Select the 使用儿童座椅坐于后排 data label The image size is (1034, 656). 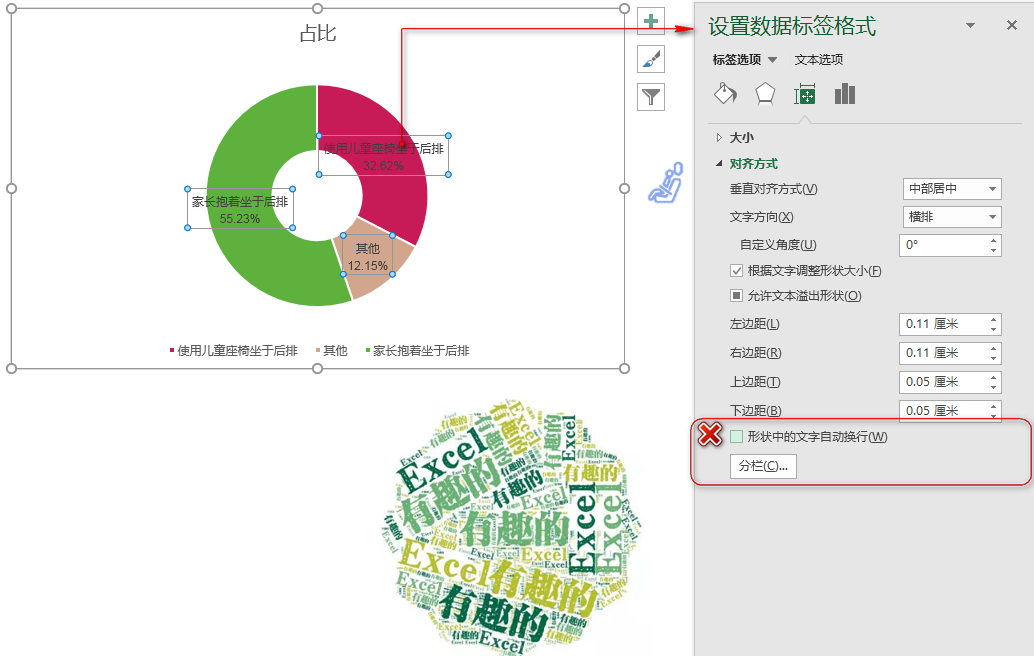(x=383, y=156)
